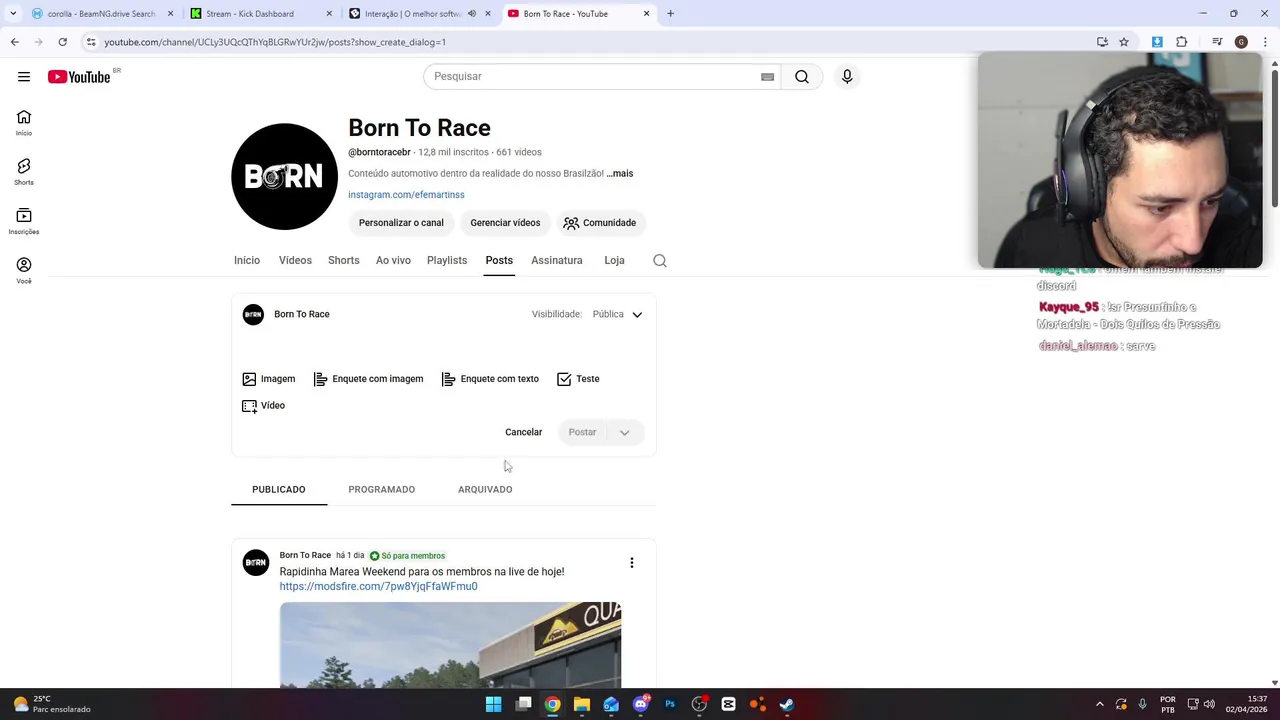Click the Born To Race channel avatar

[x=284, y=177]
